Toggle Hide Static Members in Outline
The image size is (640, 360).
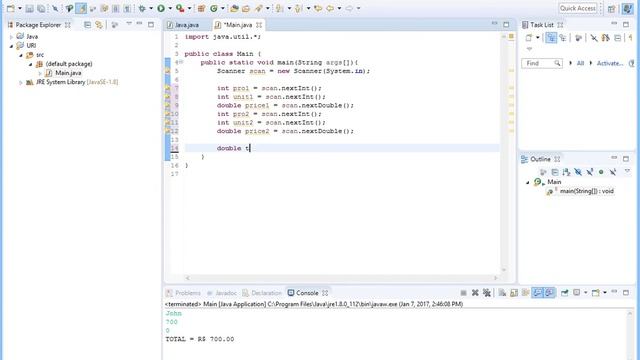click(590, 172)
